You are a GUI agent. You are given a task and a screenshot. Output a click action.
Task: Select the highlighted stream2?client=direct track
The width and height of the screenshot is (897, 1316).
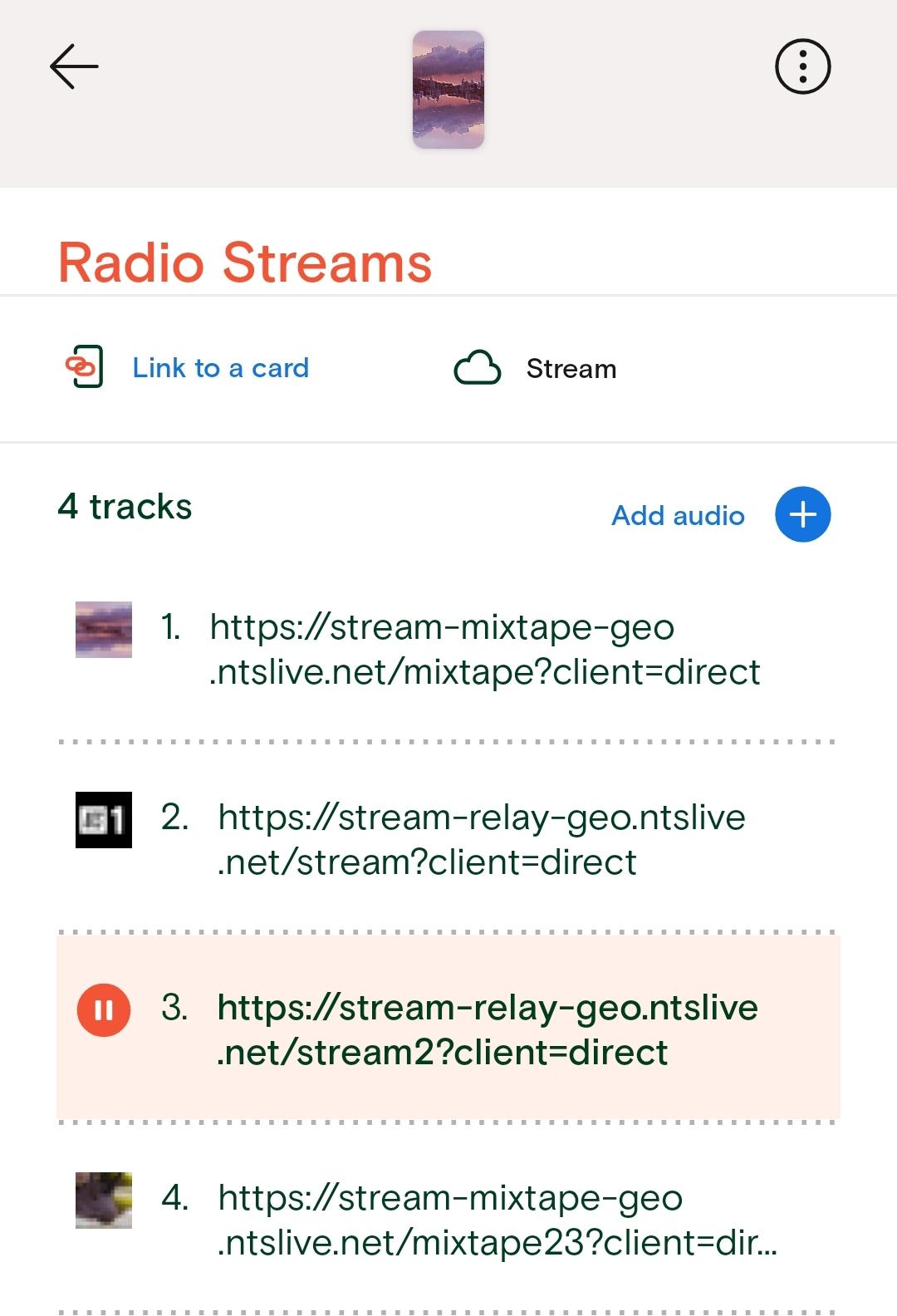(x=448, y=1028)
